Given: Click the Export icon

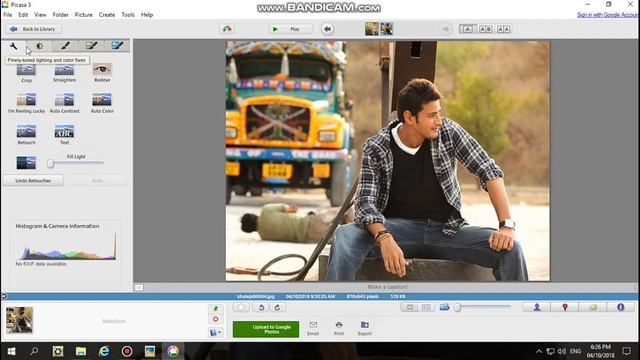Looking at the screenshot, I should pos(364,329).
